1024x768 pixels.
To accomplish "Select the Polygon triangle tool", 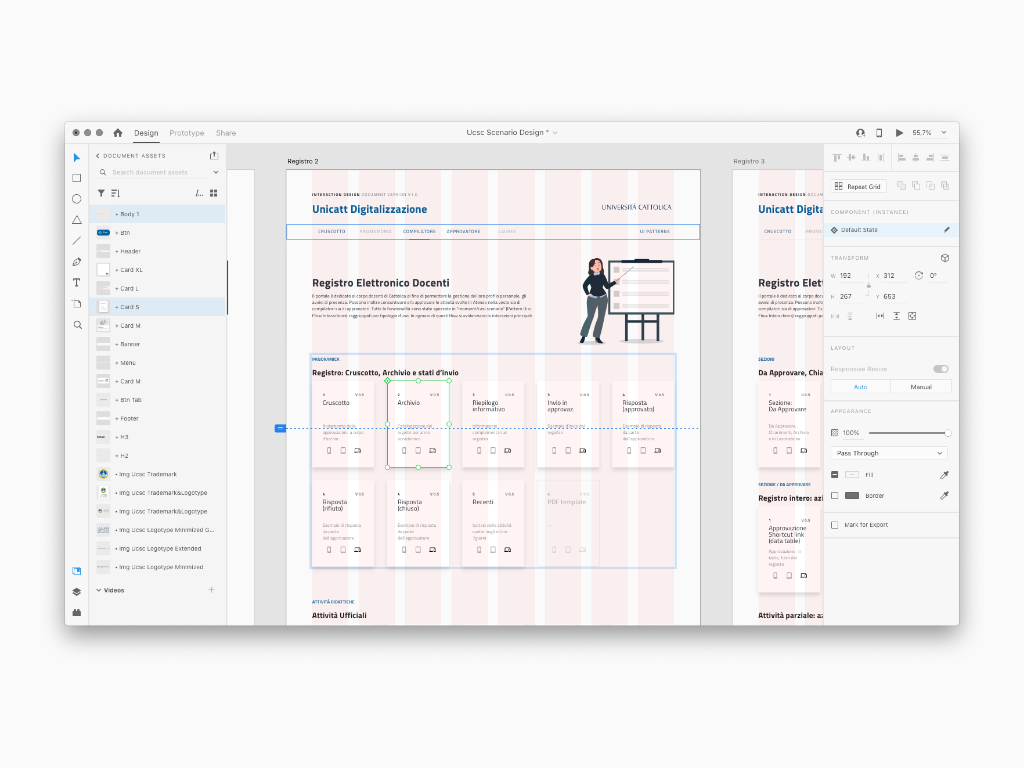I will click(x=76, y=220).
